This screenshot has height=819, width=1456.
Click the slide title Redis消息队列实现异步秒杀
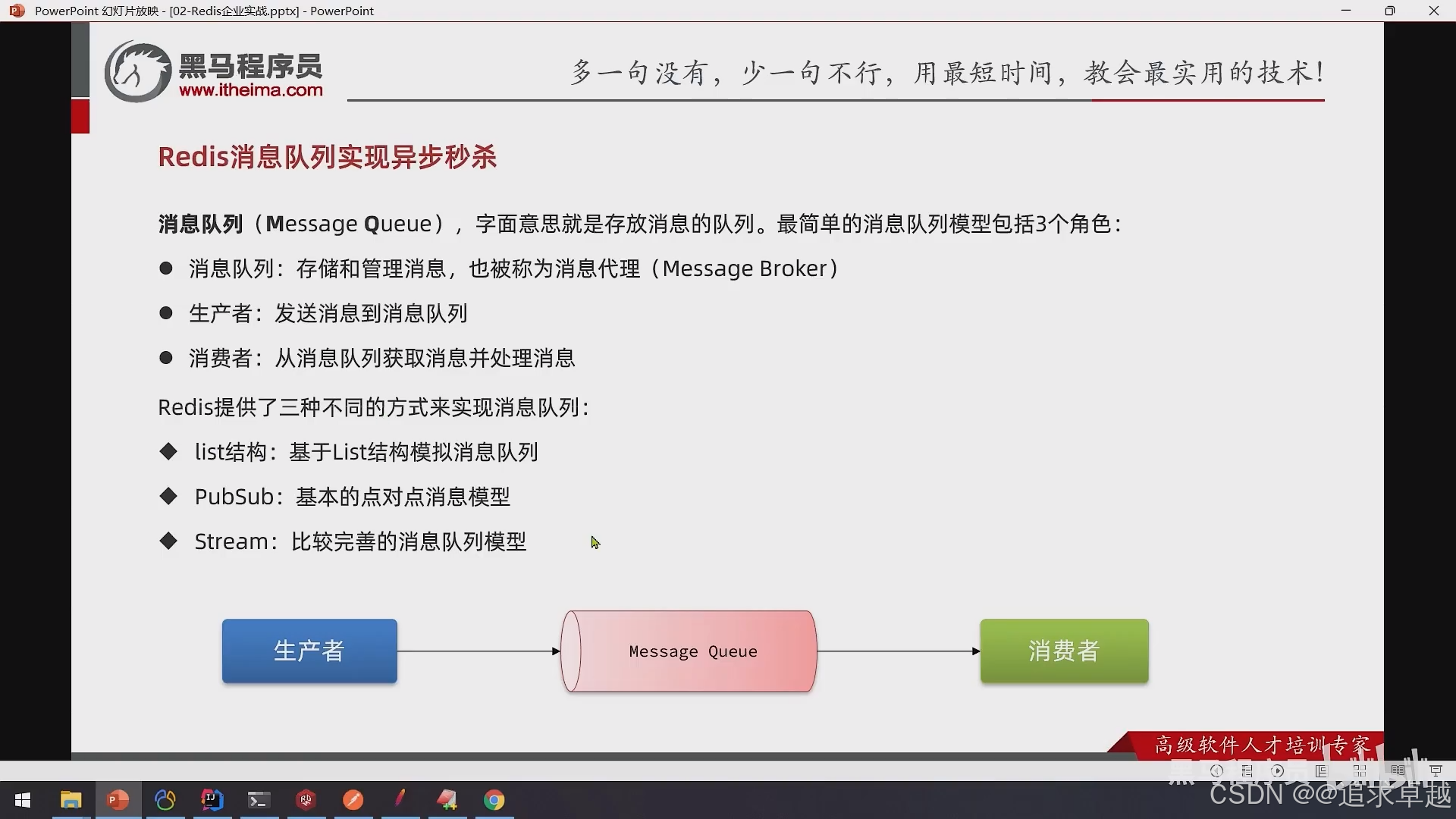[328, 157]
